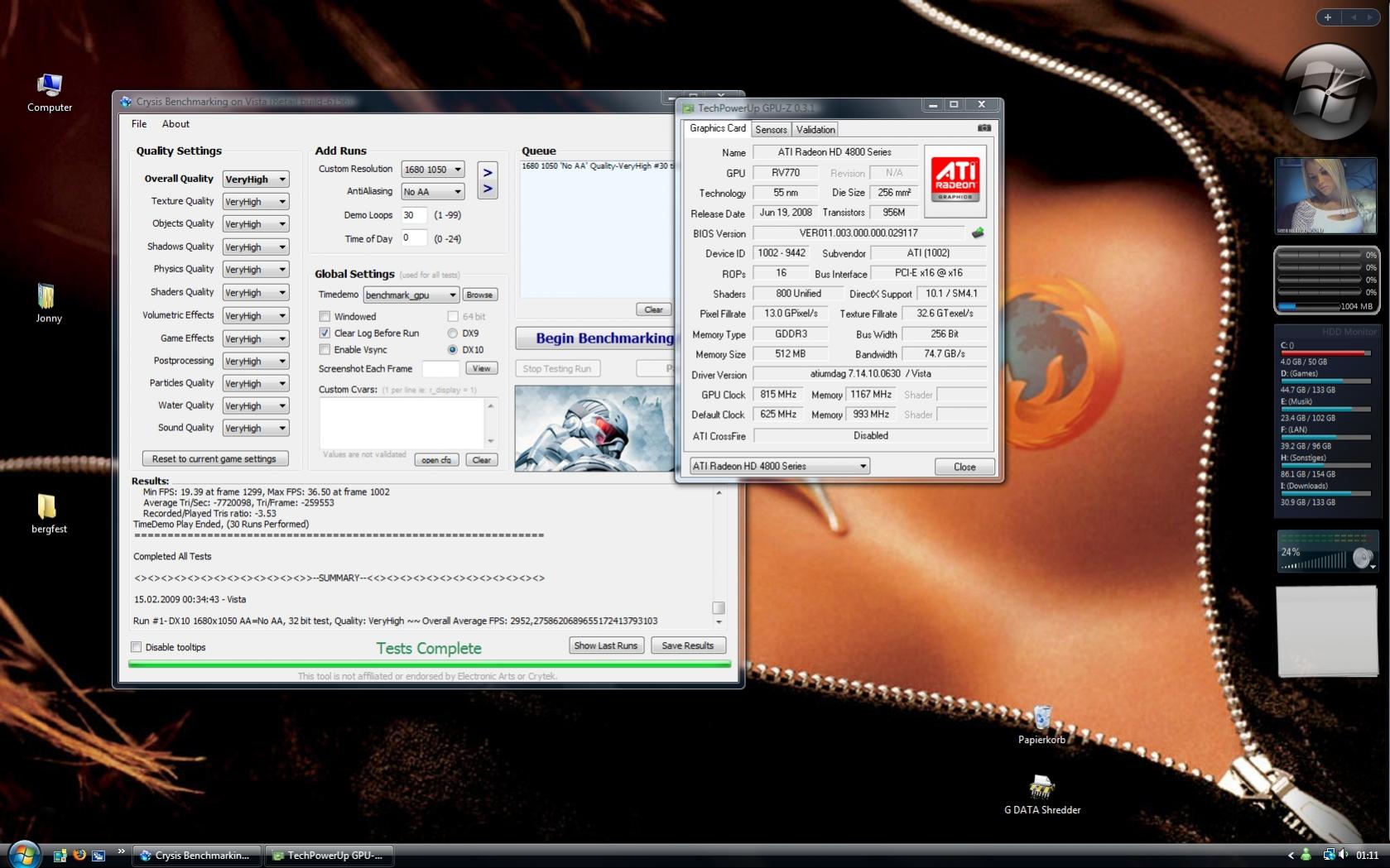Open the Windows Start orb
This screenshot has height=868, width=1390.
[23, 854]
